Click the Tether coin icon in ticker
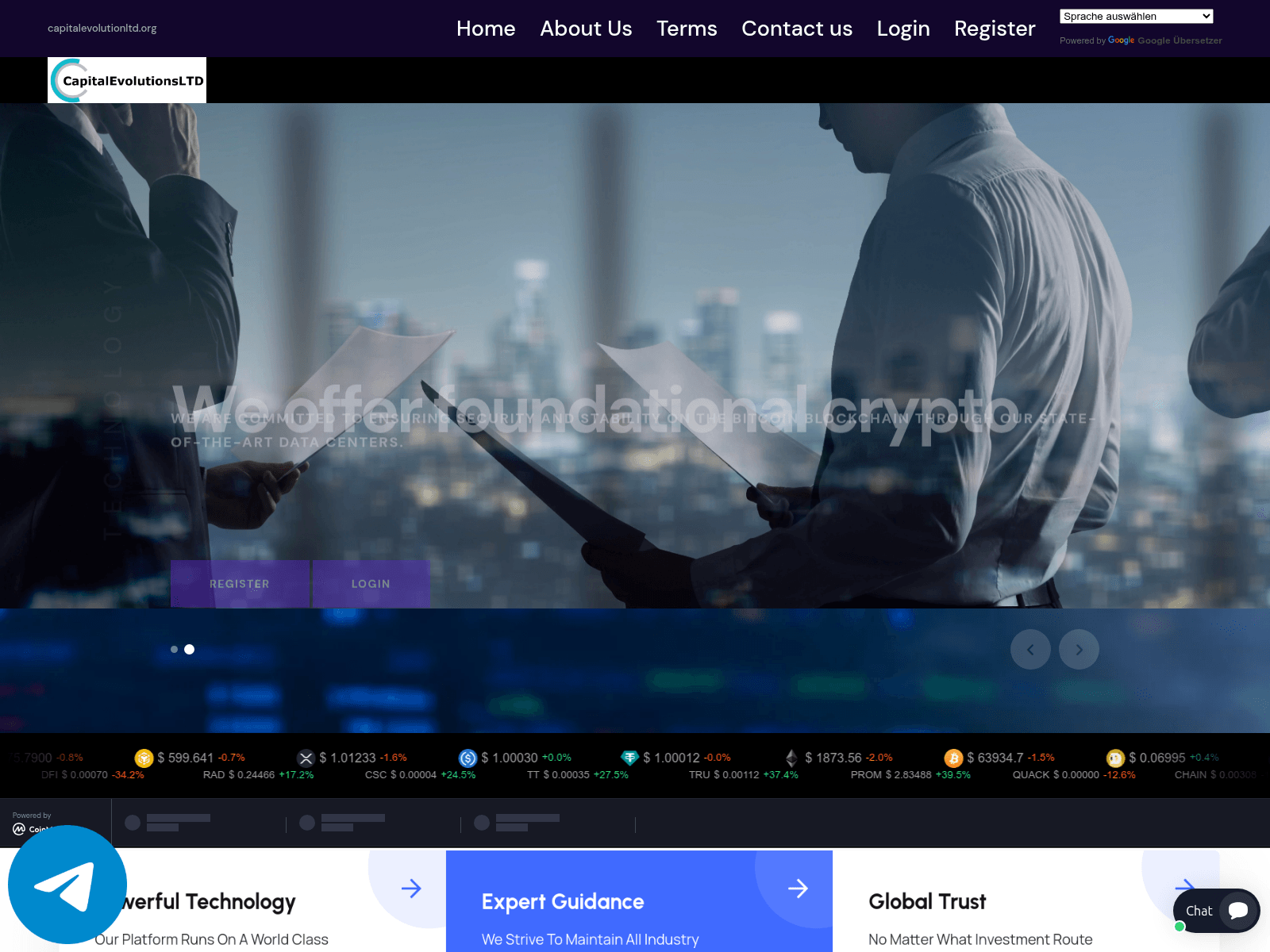Viewport: 1270px width, 952px height. coord(629,758)
